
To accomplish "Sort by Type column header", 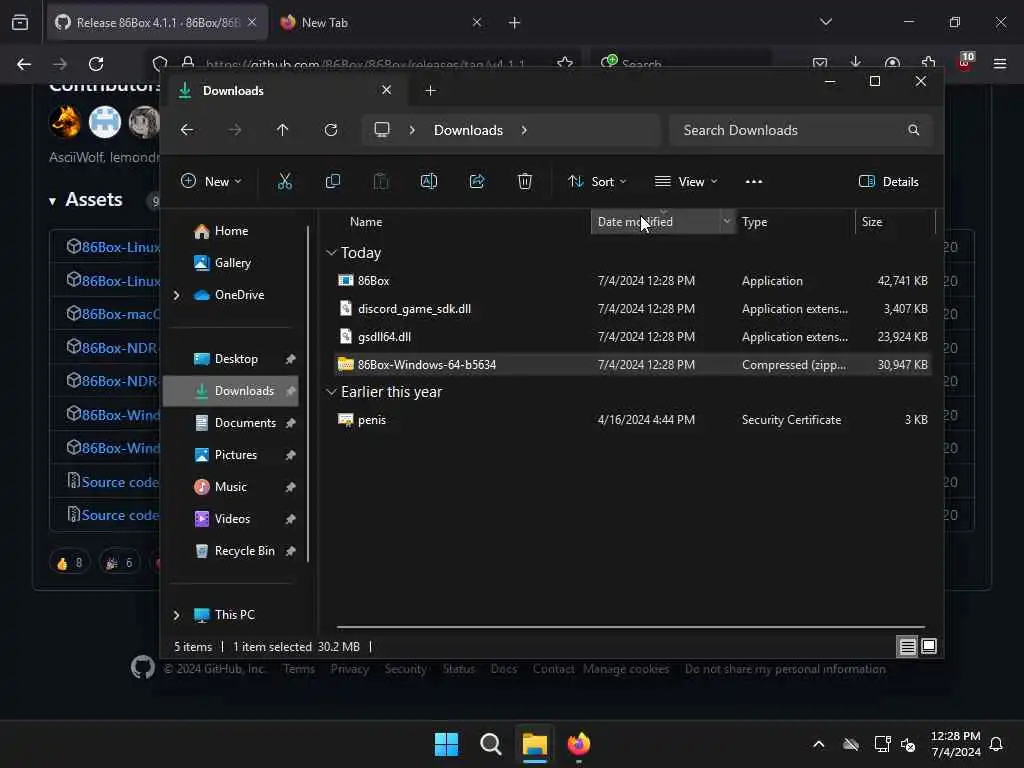I will tap(795, 222).
